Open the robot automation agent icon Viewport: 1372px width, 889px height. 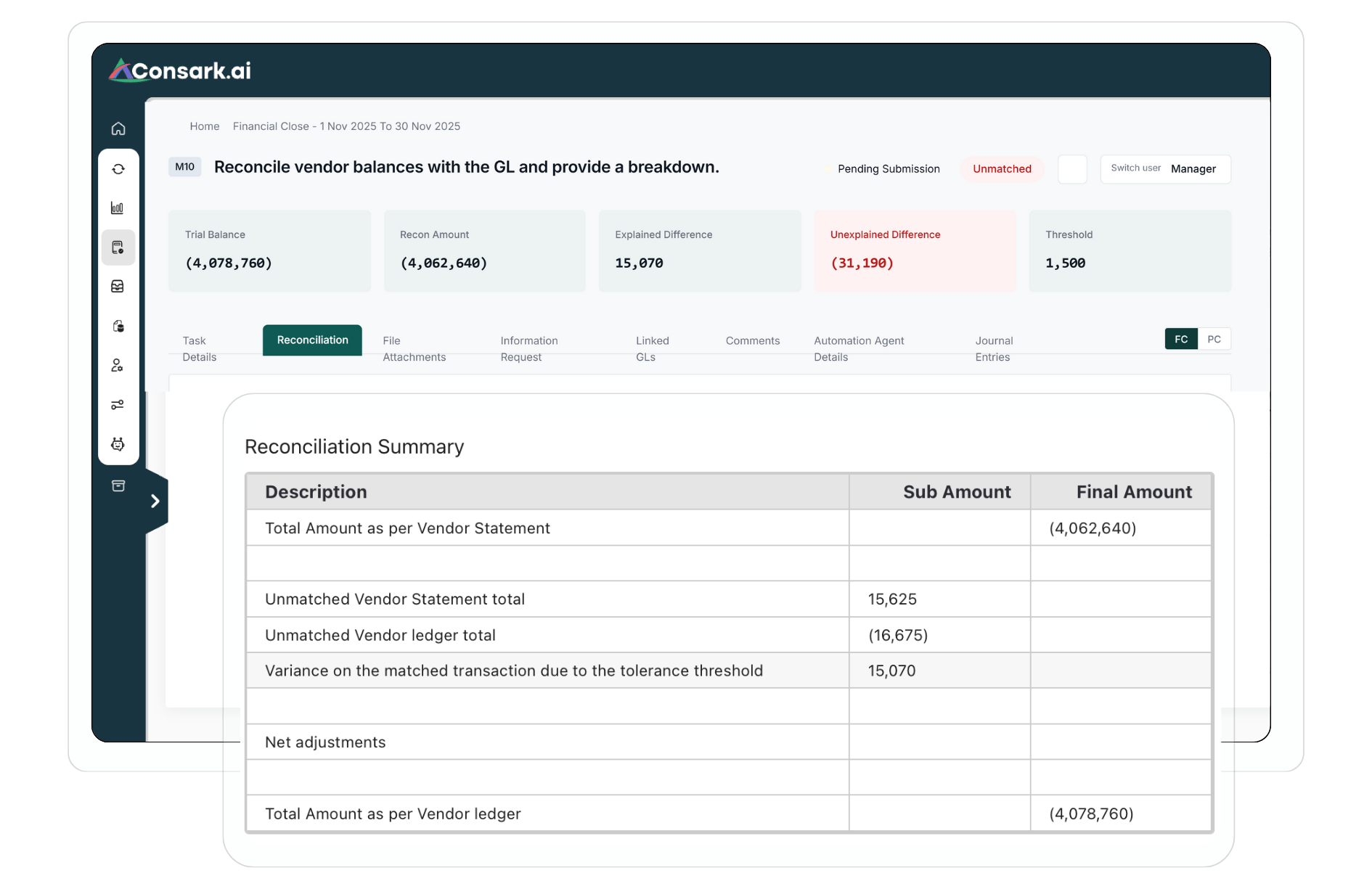click(118, 444)
